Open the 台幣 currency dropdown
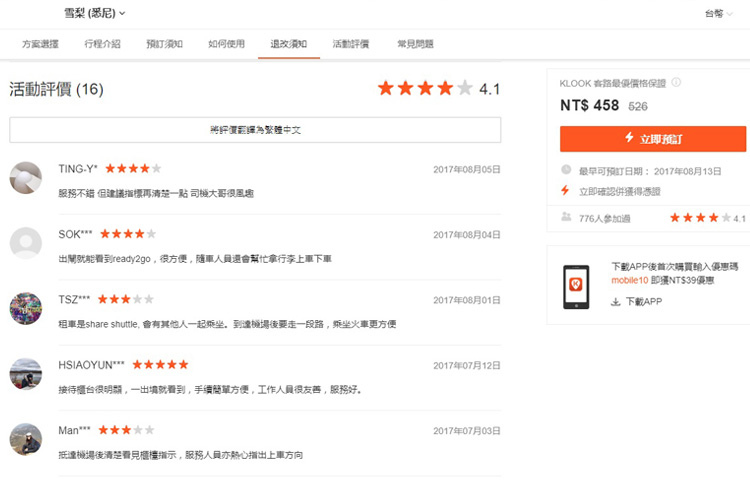The height and width of the screenshot is (481, 750). click(718, 13)
